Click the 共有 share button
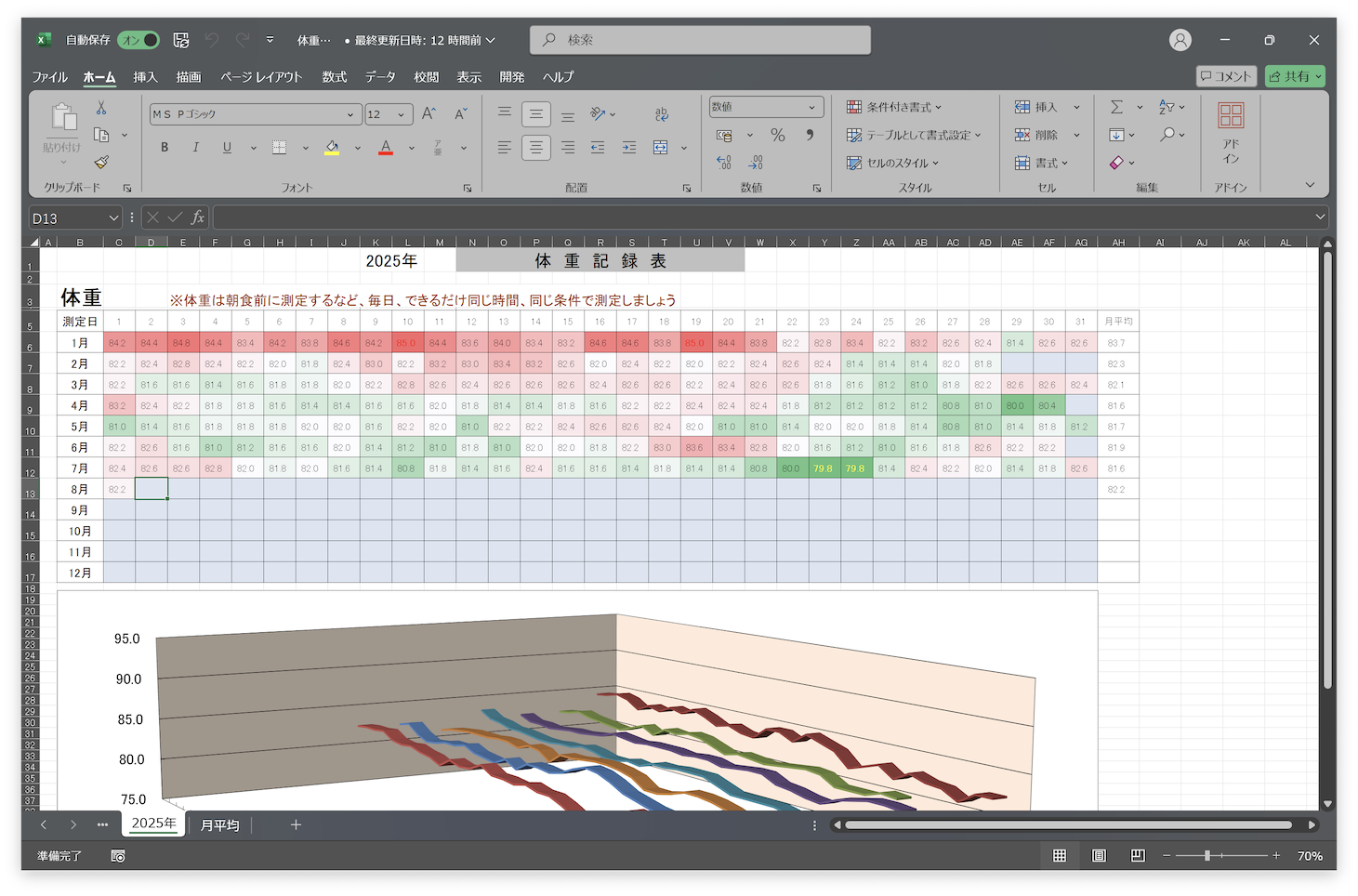 pyautogui.click(x=1294, y=76)
